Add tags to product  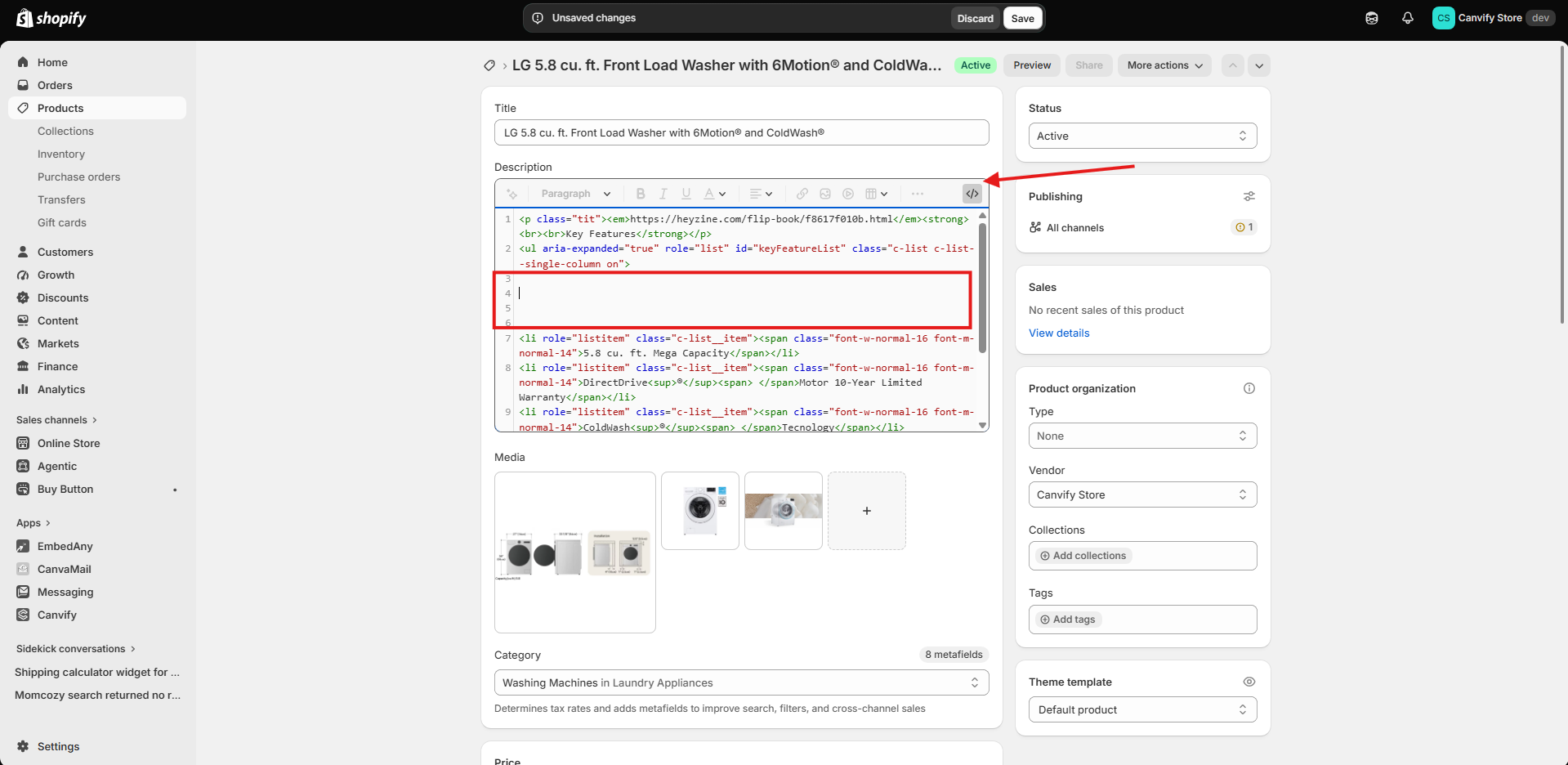tap(1068, 620)
